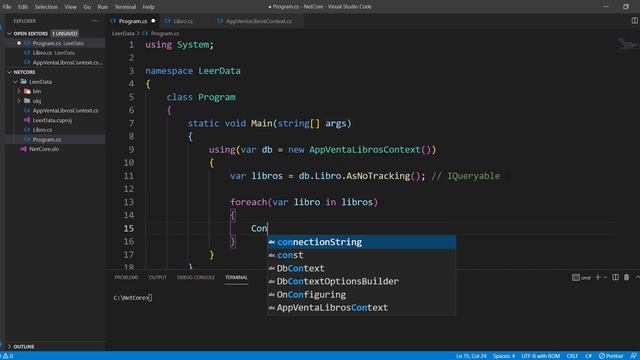Expand the bin folder
Viewport: 640px width, 360px height.
tap(19, 91)
